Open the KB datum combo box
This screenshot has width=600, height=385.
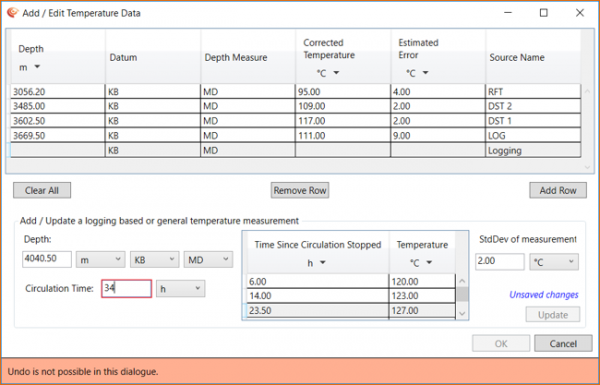click(154, 260)
